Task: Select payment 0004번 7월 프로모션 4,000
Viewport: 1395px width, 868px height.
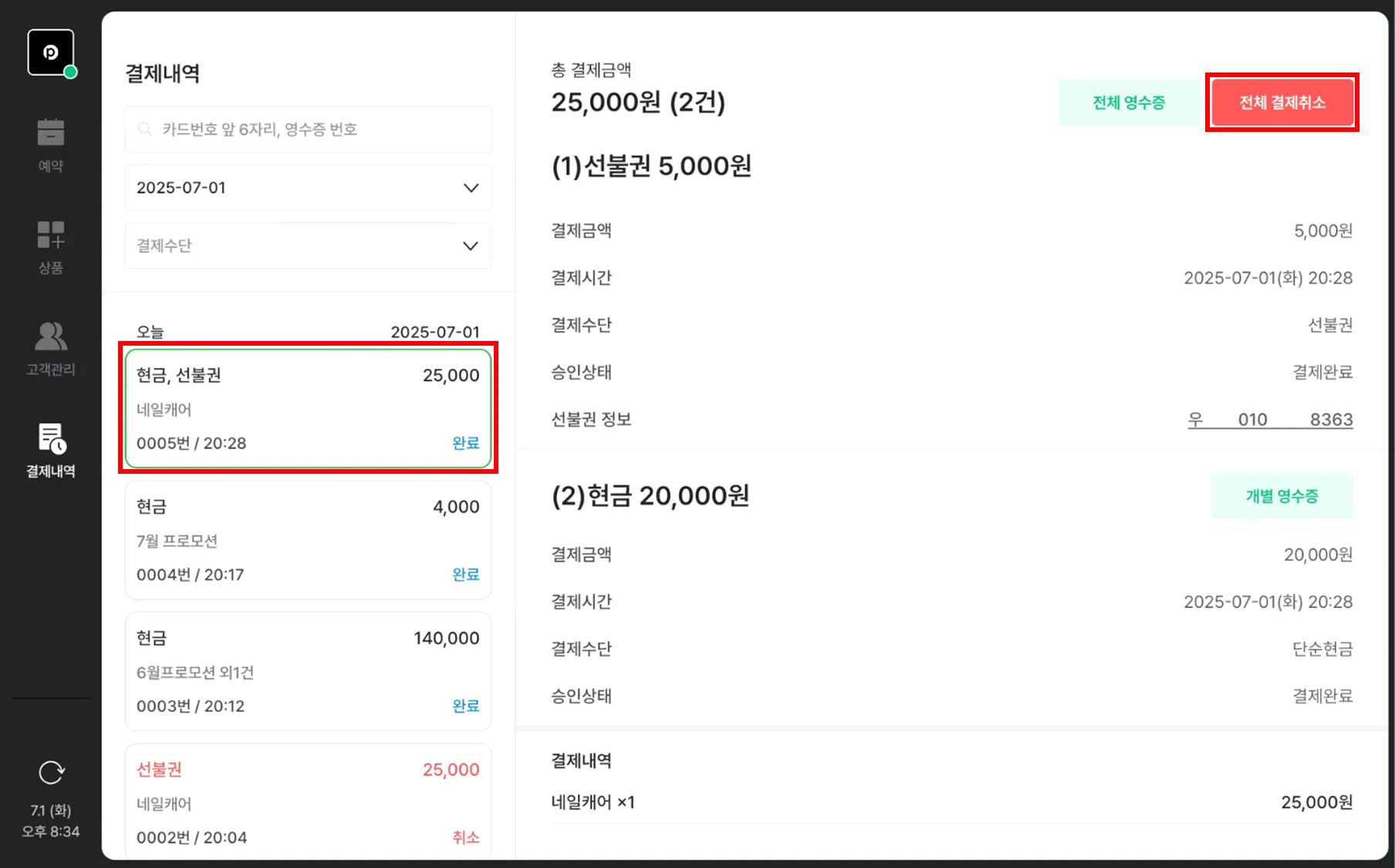Action: coord(308,540)
